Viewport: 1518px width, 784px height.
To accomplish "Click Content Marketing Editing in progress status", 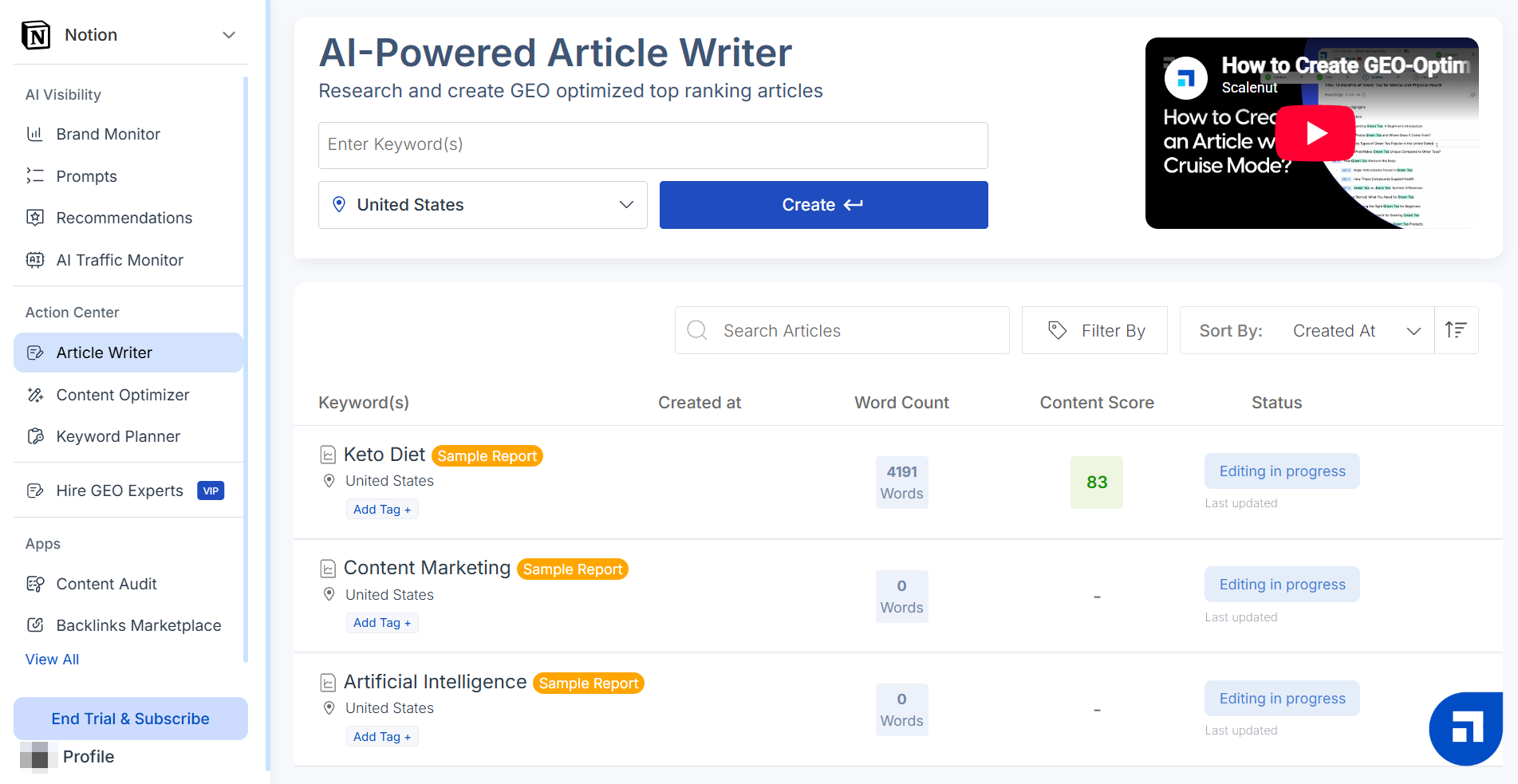I will pos(1282,585).
